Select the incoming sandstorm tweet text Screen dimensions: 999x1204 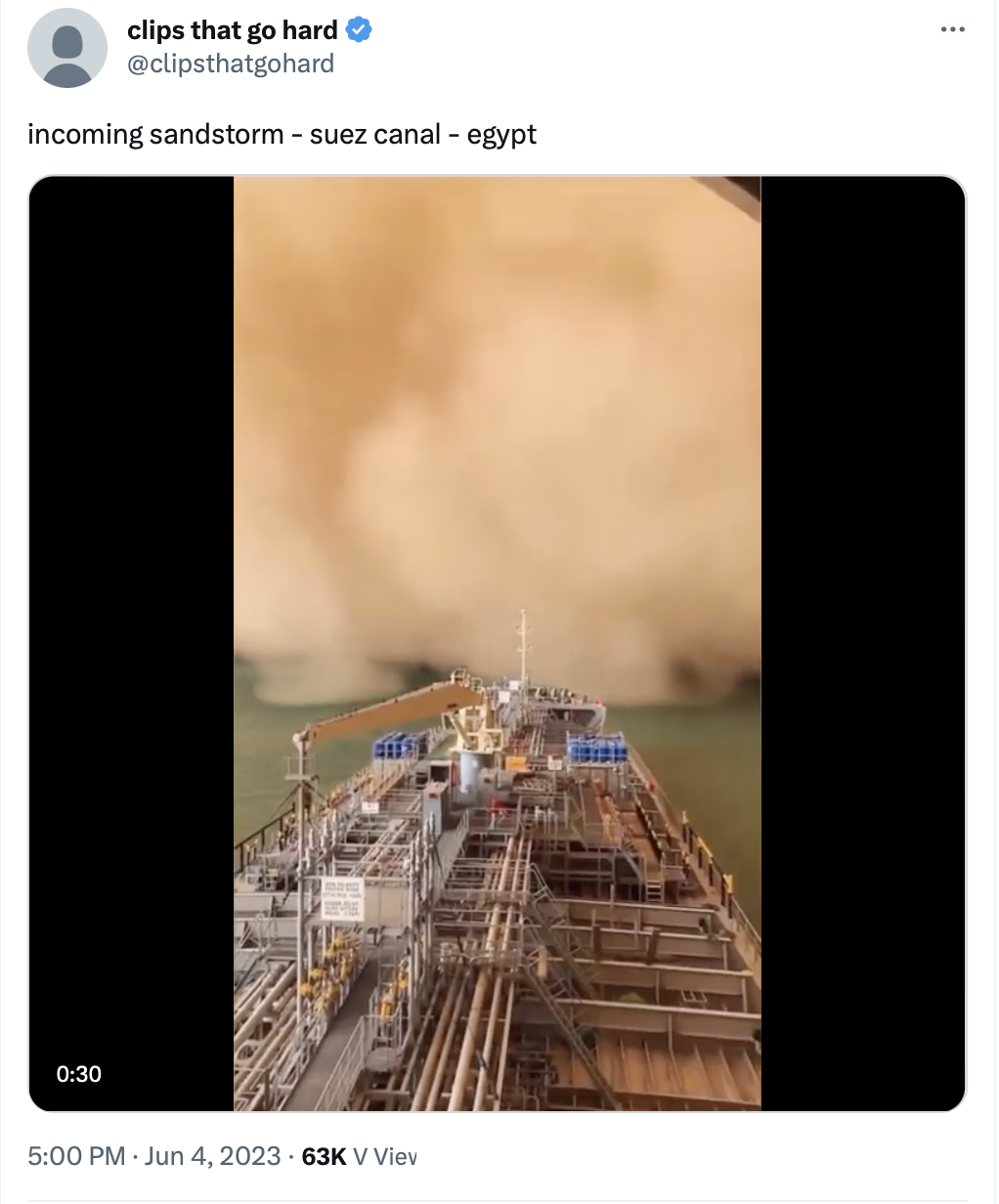(282, 134)
